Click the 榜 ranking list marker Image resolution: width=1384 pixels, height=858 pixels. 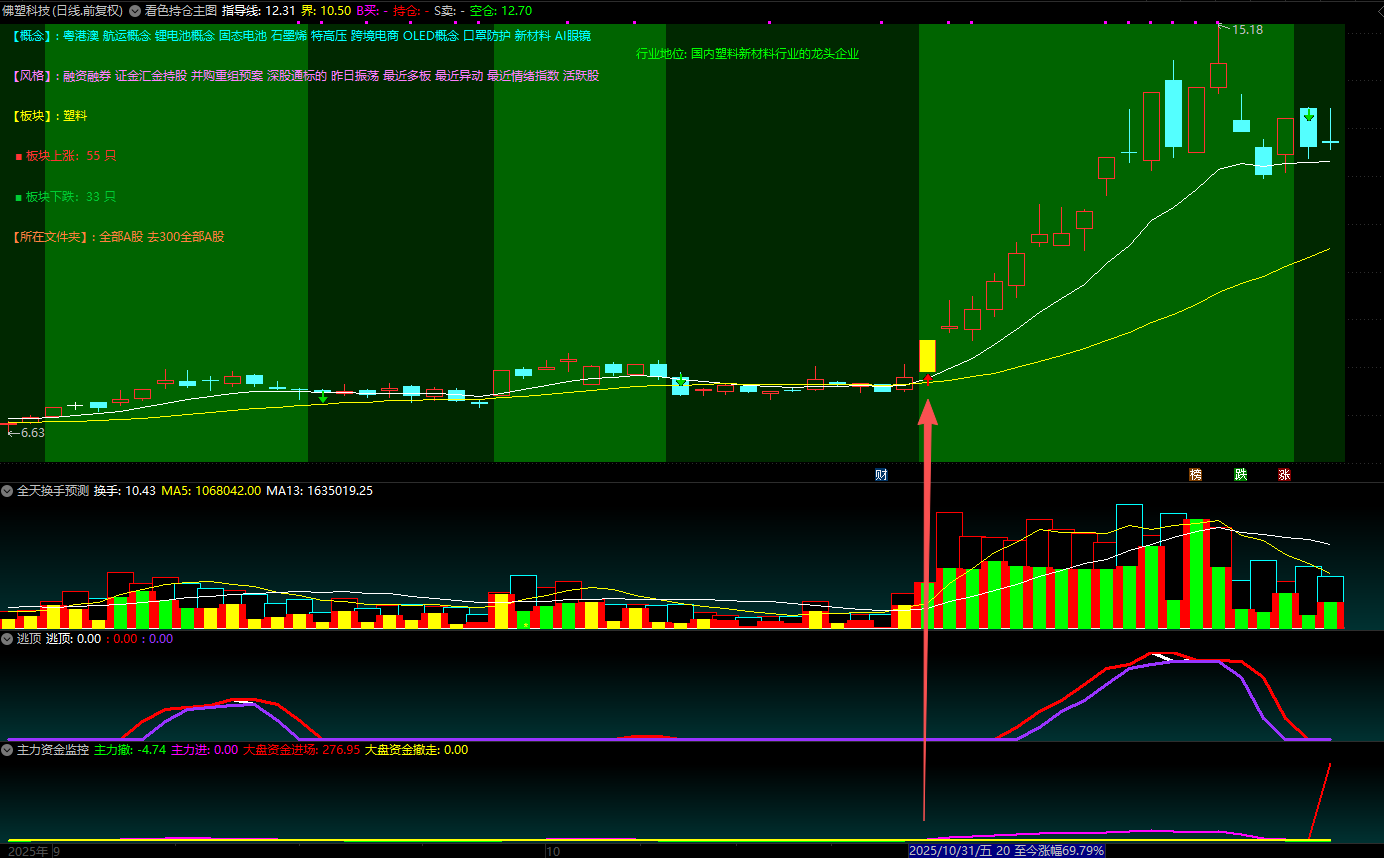1194,475
